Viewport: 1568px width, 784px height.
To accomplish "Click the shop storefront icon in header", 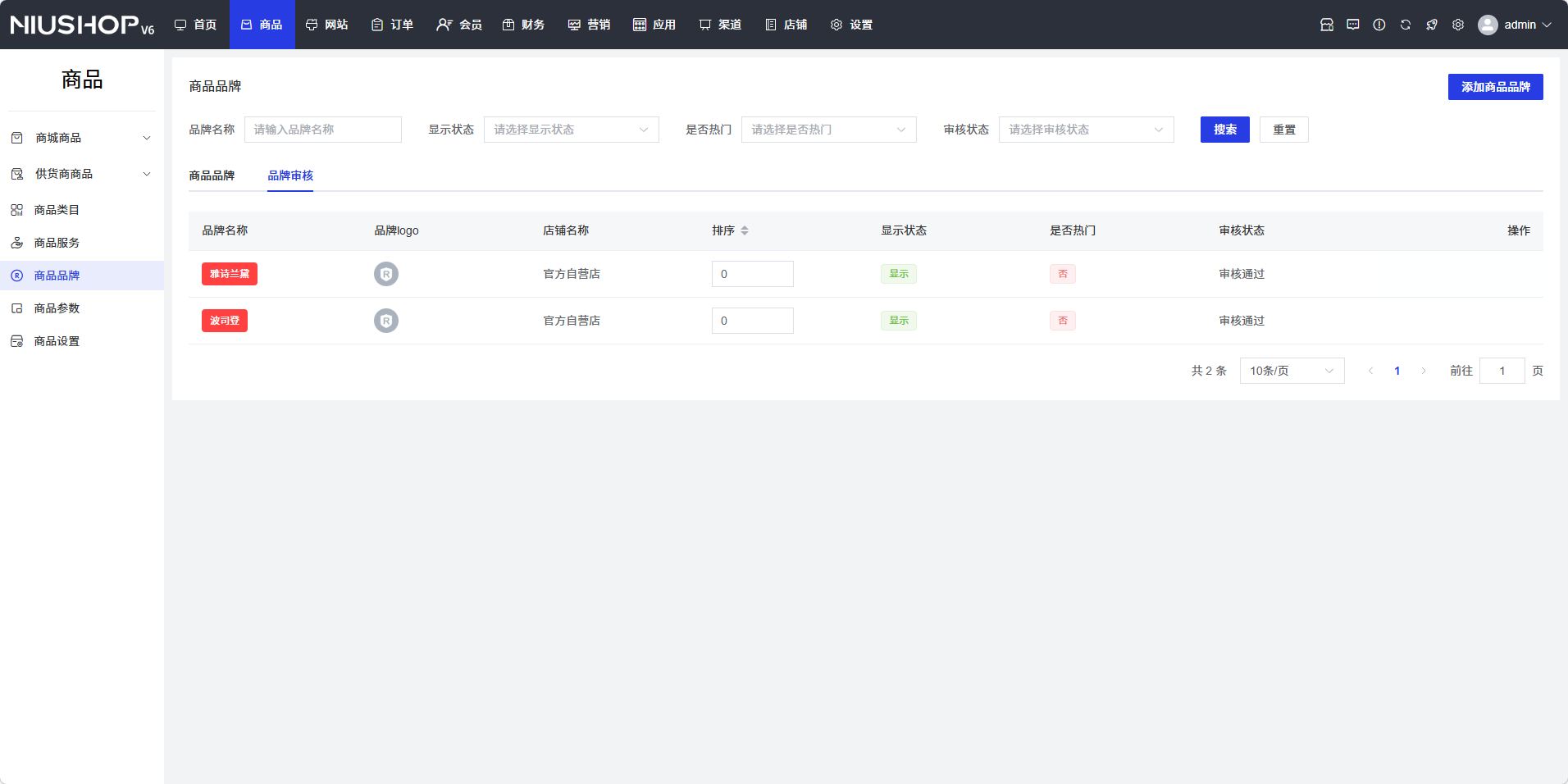I will click(x=1327, y=25).
